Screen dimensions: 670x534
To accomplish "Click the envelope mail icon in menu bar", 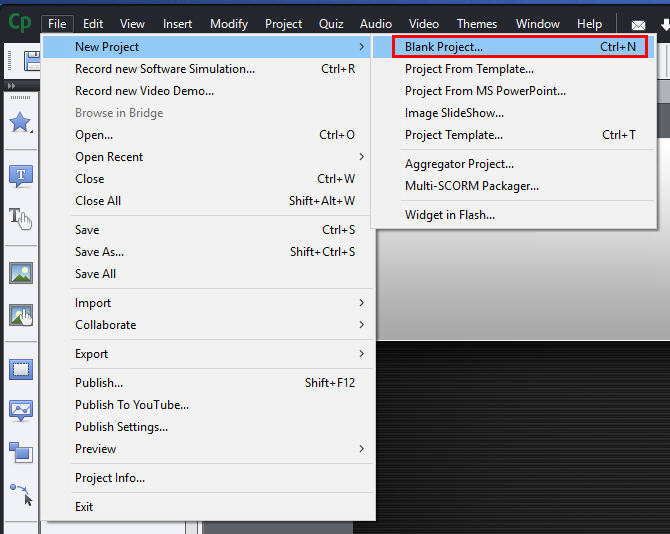I will pyautogui.click(x=638, y=25).
